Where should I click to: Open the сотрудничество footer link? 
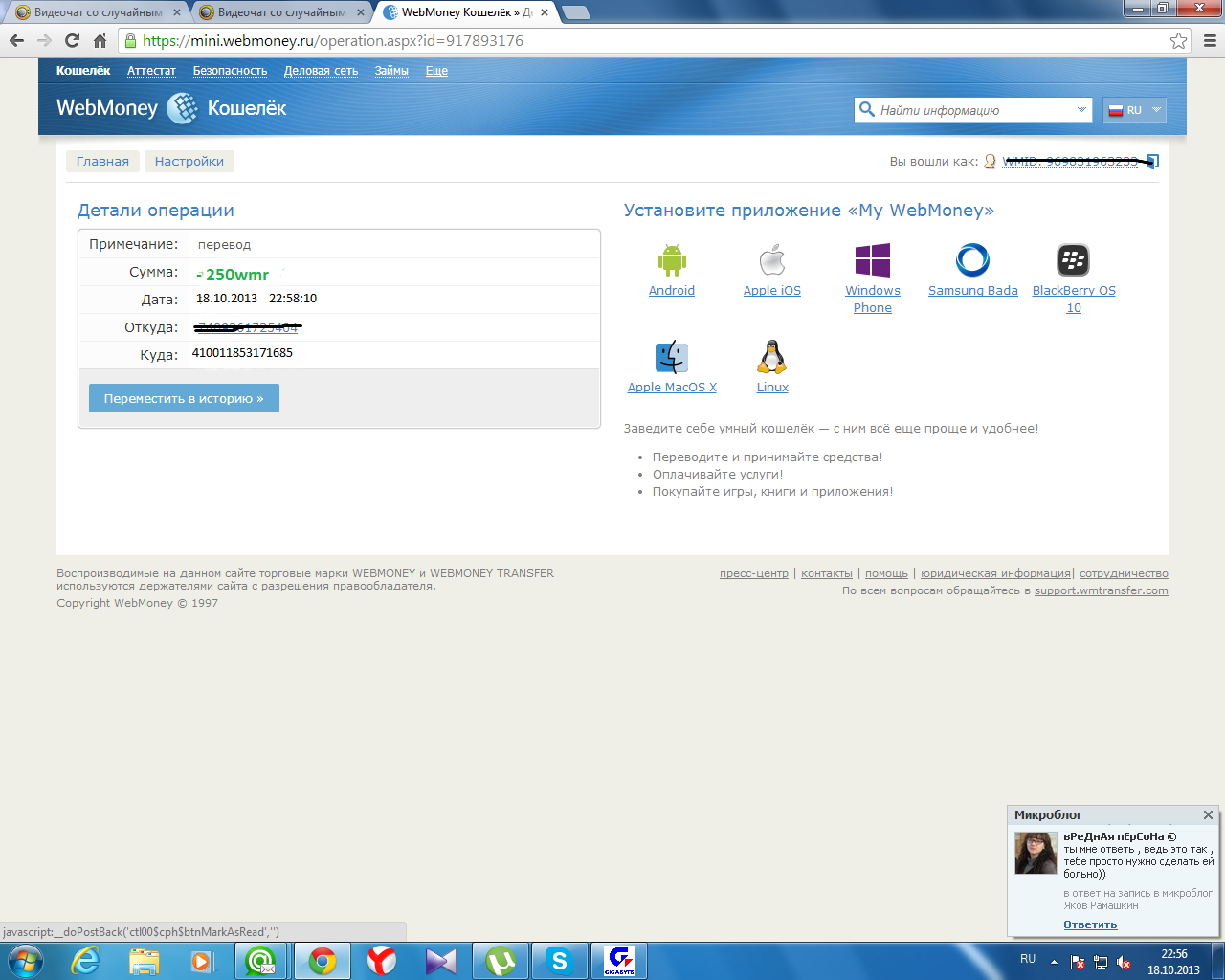1124,573
